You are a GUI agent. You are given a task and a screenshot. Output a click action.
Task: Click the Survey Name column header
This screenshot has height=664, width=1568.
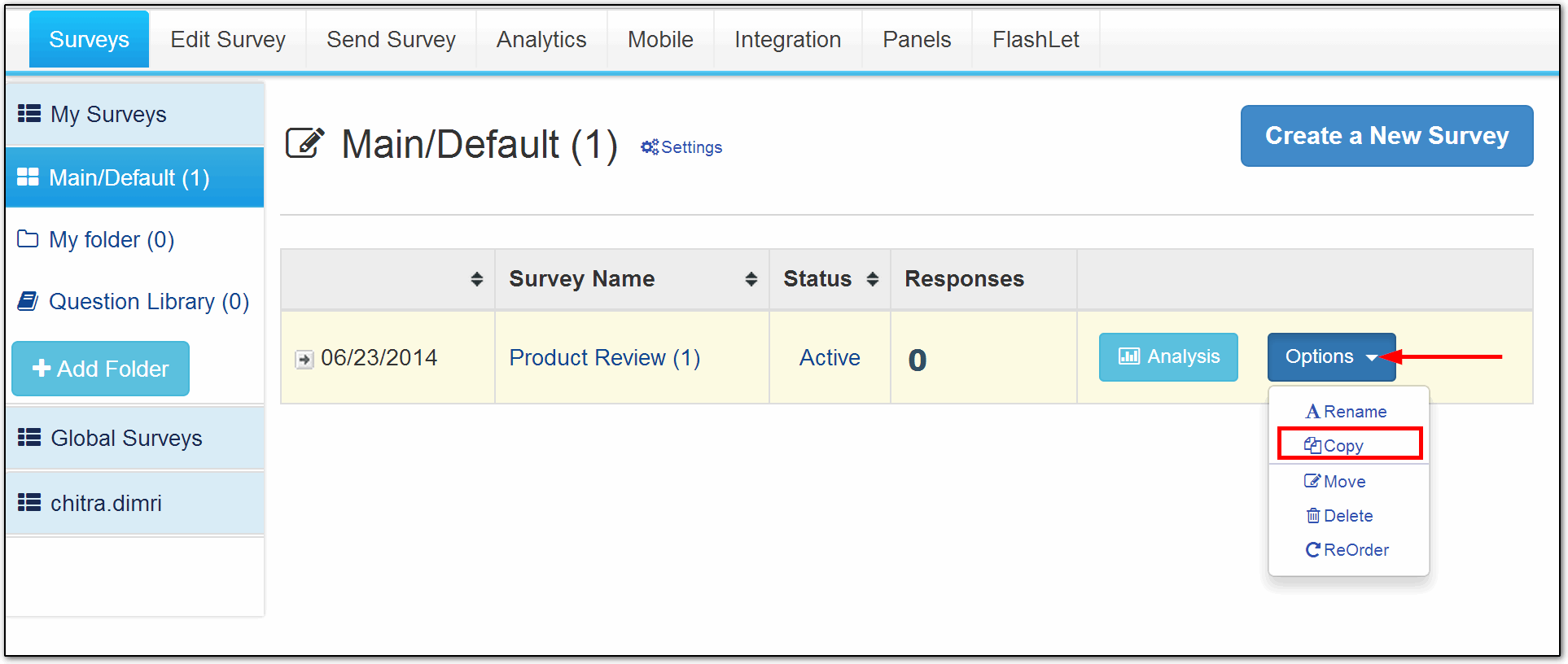[581, 279]
